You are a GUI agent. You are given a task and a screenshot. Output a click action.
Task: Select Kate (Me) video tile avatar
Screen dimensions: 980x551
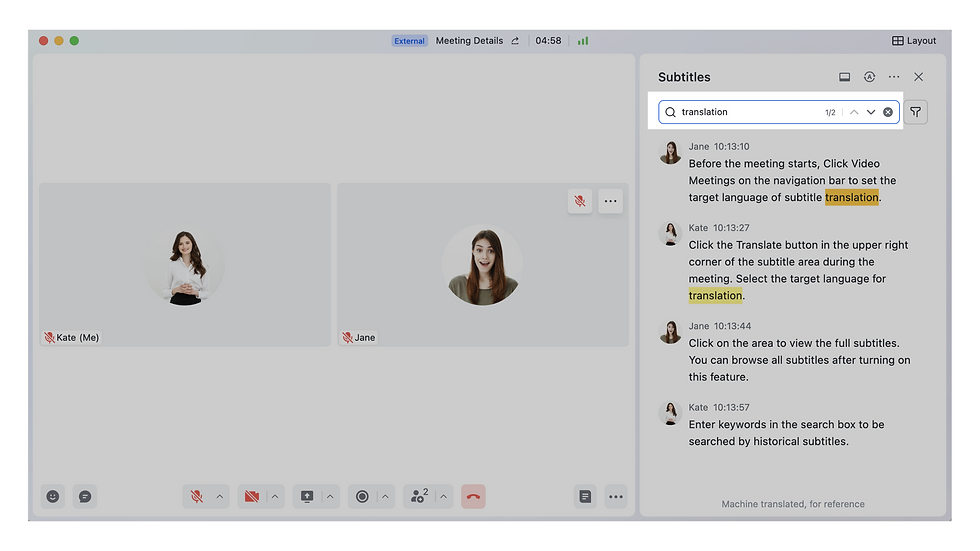[x=185, y=265]
